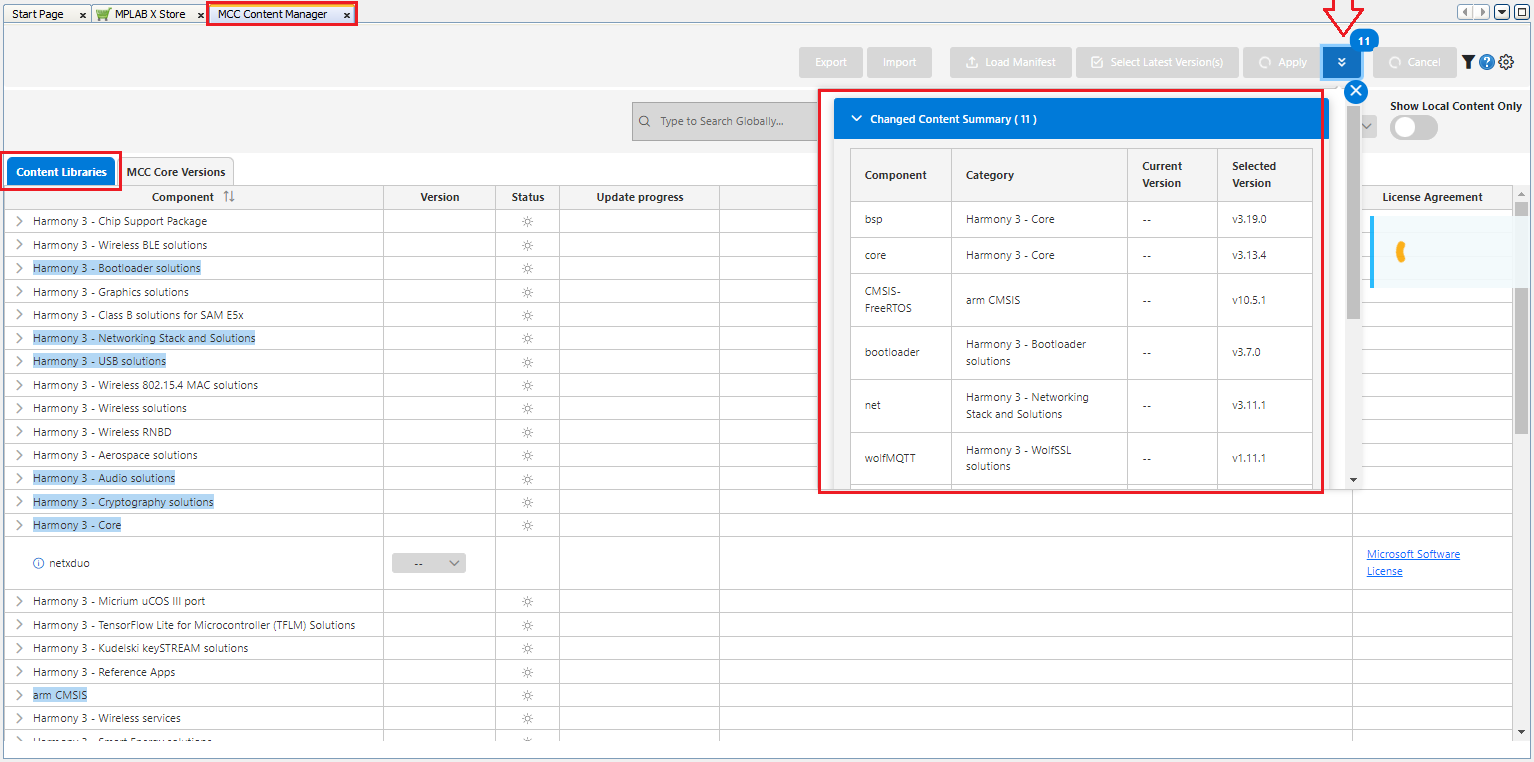
Task: Click the filter funnel icon
Action: click(1468, 62)
